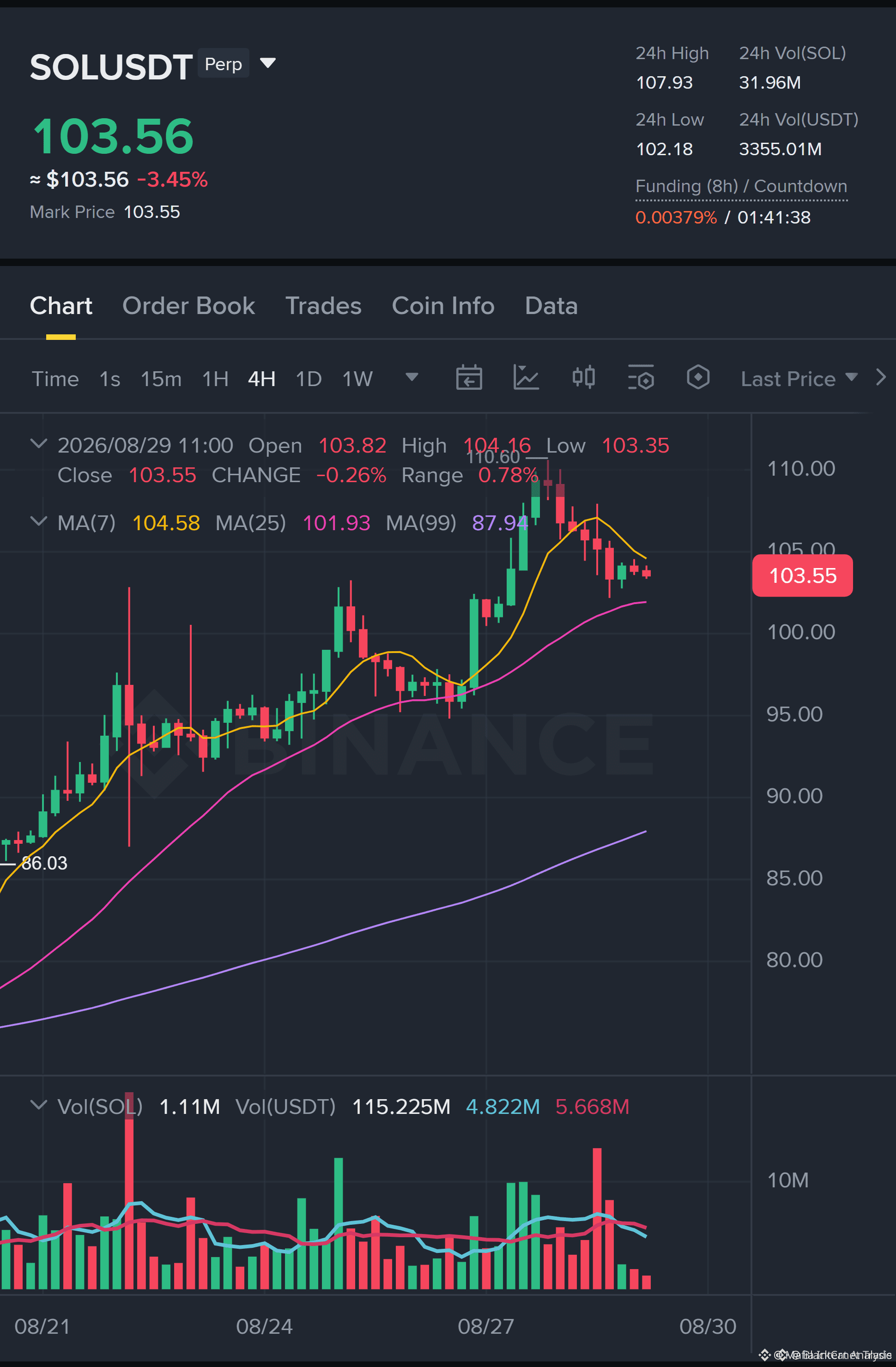The width and height of the screenshot is (896, 1367).
Task: Select the 1D interval
Action: (x=309, y=379)
